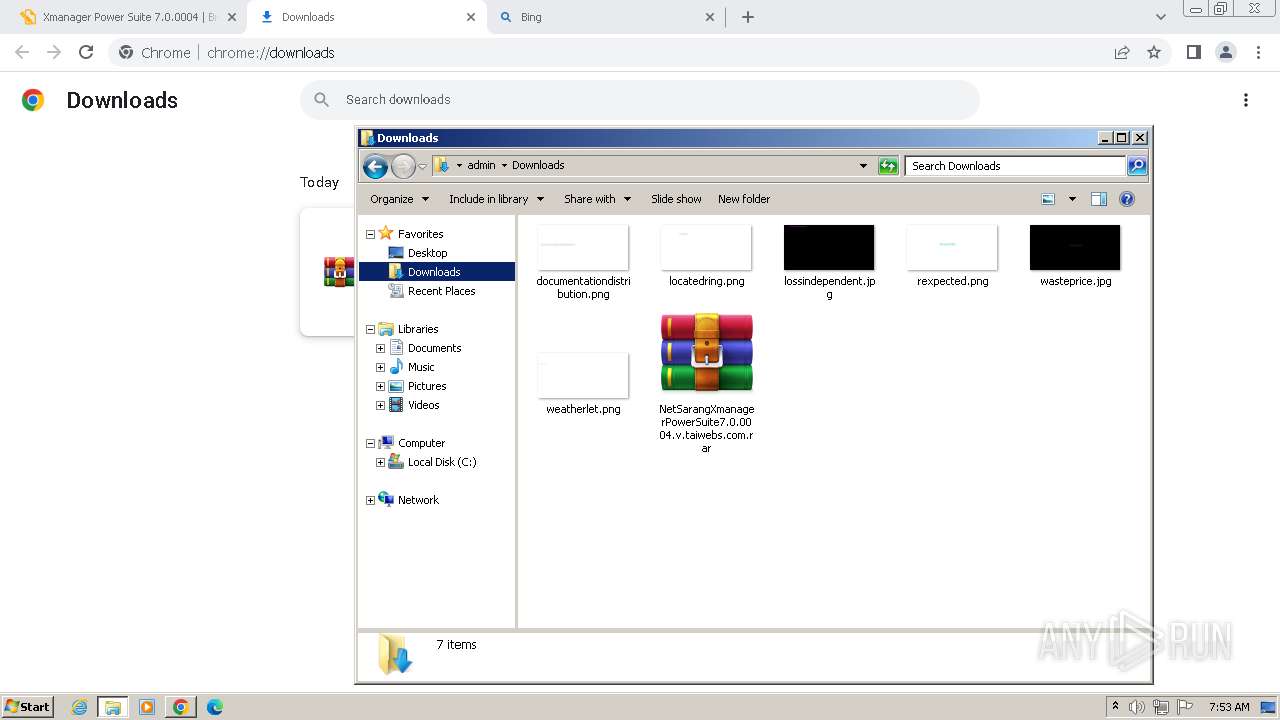Click the Search Downloads input field
The width and height of the screenshot is (1280, 720).
coord(1015,166)
